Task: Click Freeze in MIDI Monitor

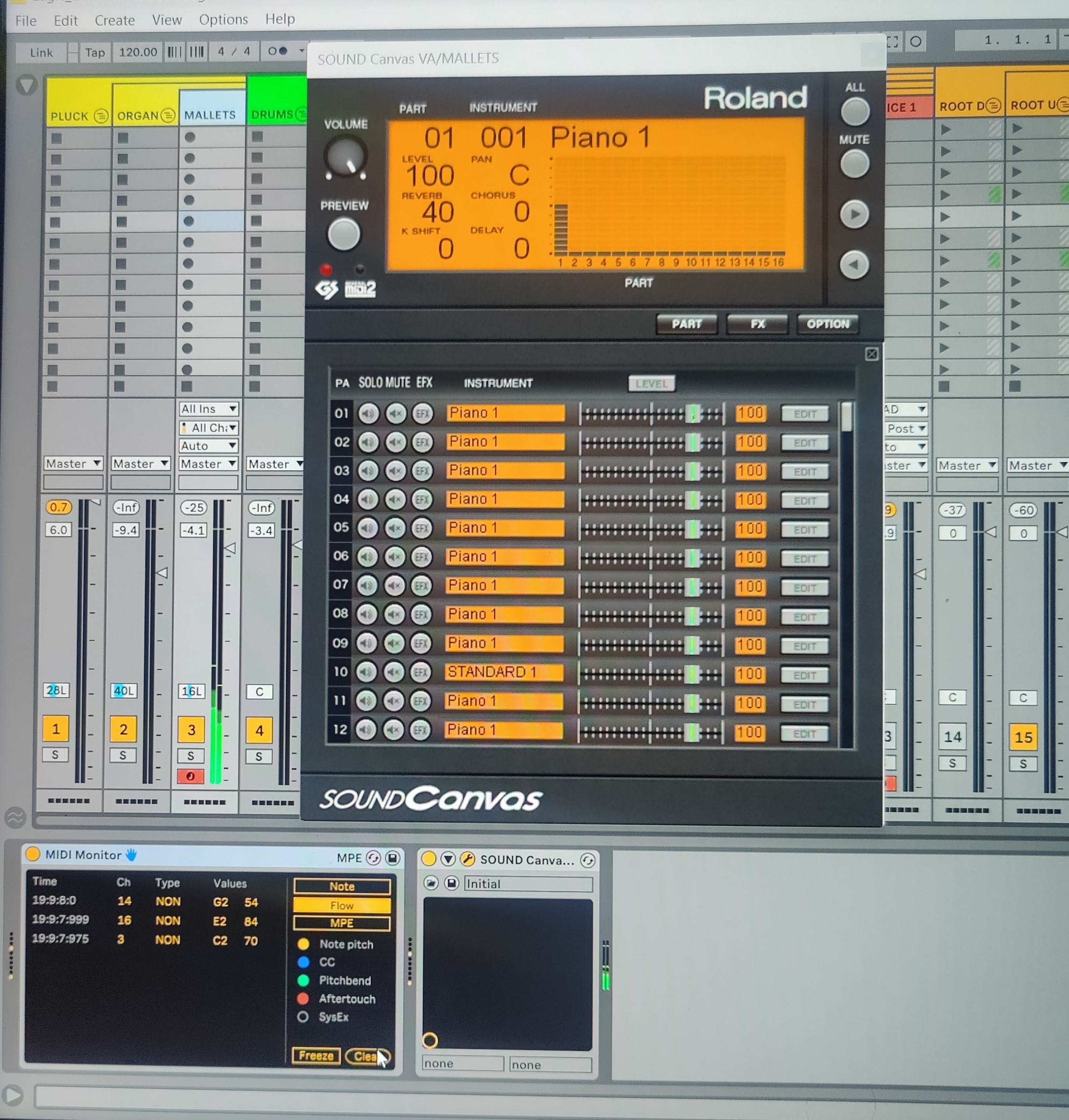Action: point(316,1055)
